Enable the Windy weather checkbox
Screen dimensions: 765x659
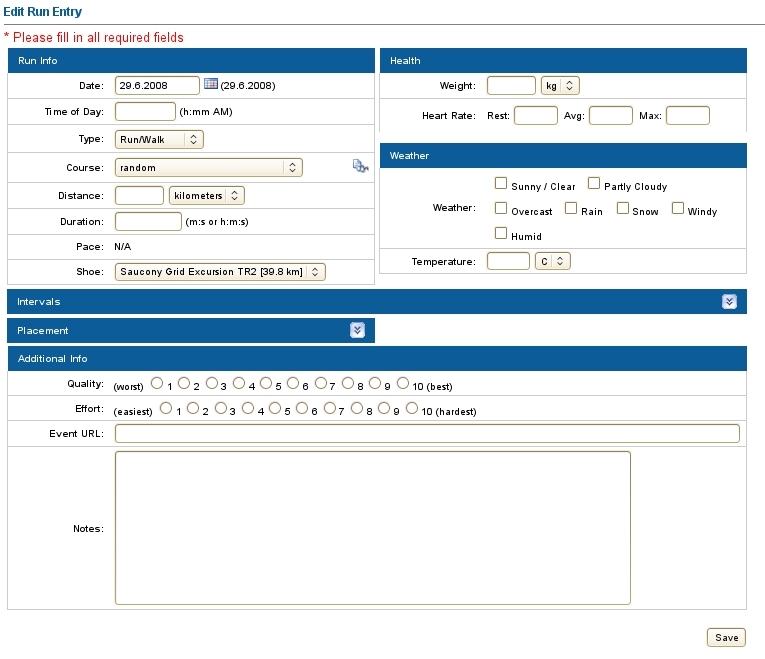coord(678,208)
